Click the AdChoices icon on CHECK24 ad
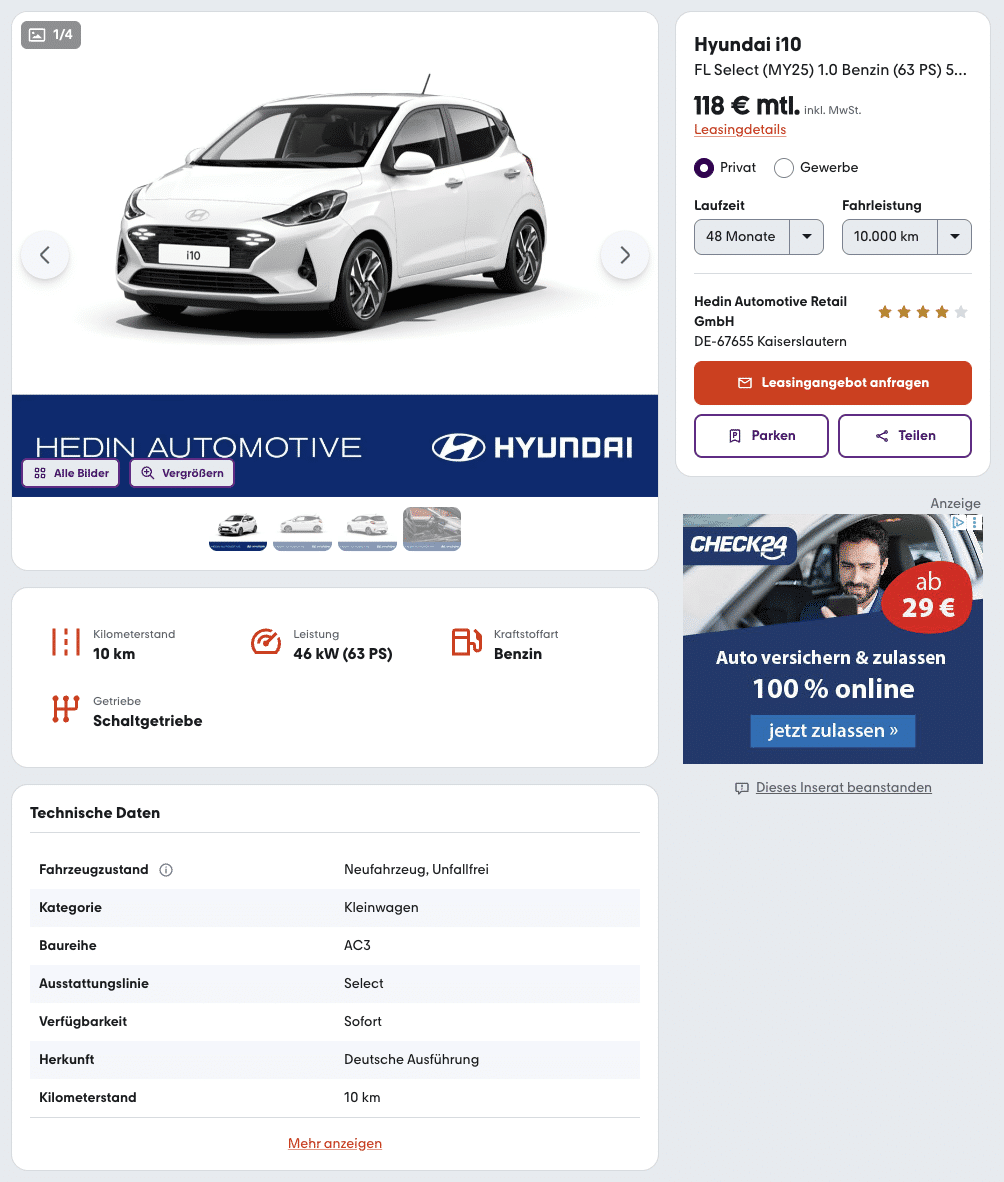 pos(958,522)
